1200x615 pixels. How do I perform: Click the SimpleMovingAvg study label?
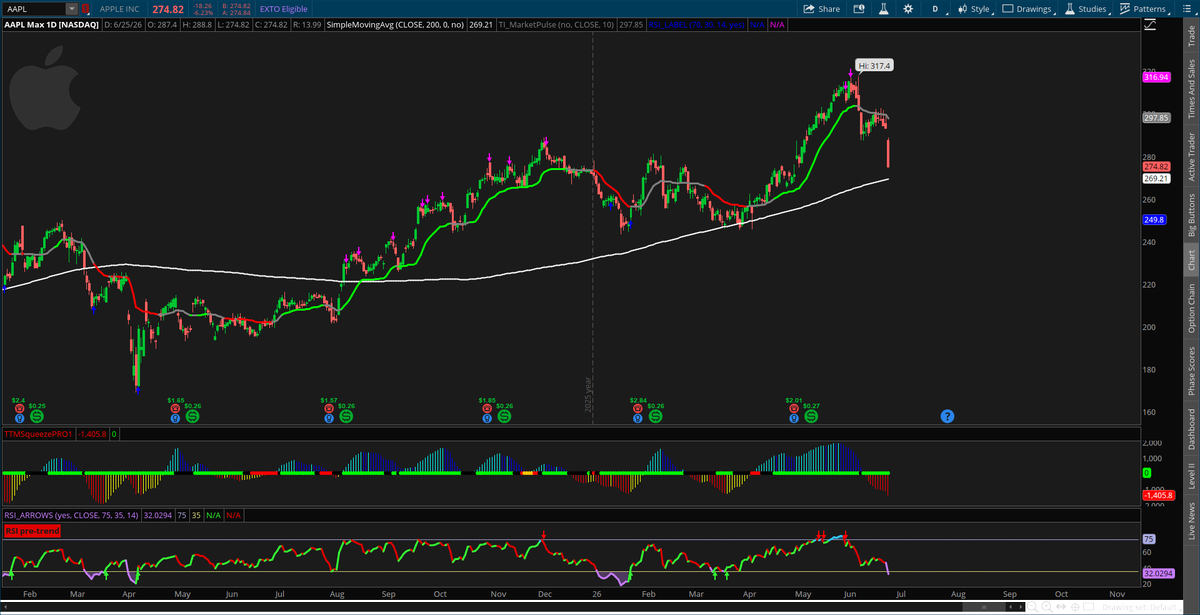[395, 24]
